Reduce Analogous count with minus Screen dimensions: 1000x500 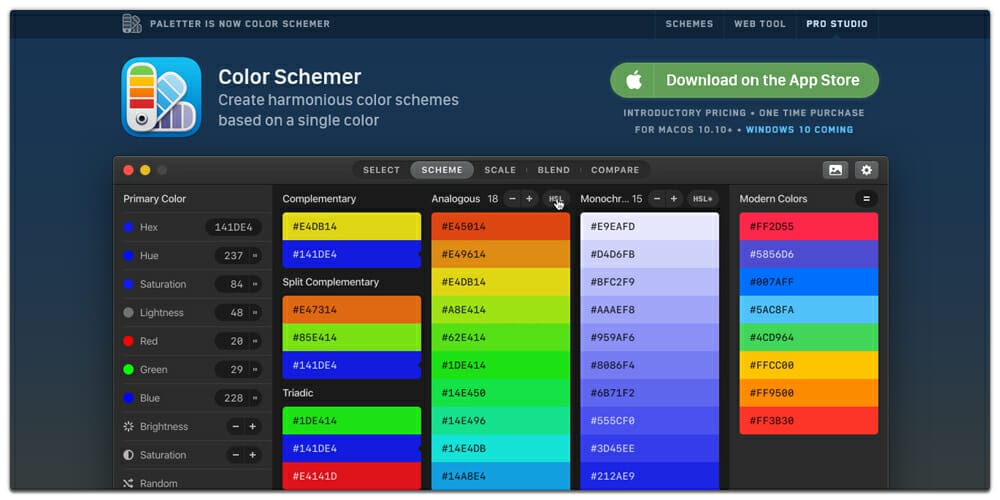512,199
